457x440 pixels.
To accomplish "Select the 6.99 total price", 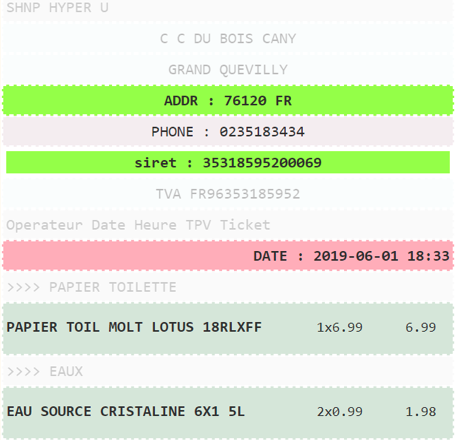I will tap(421, 327).
